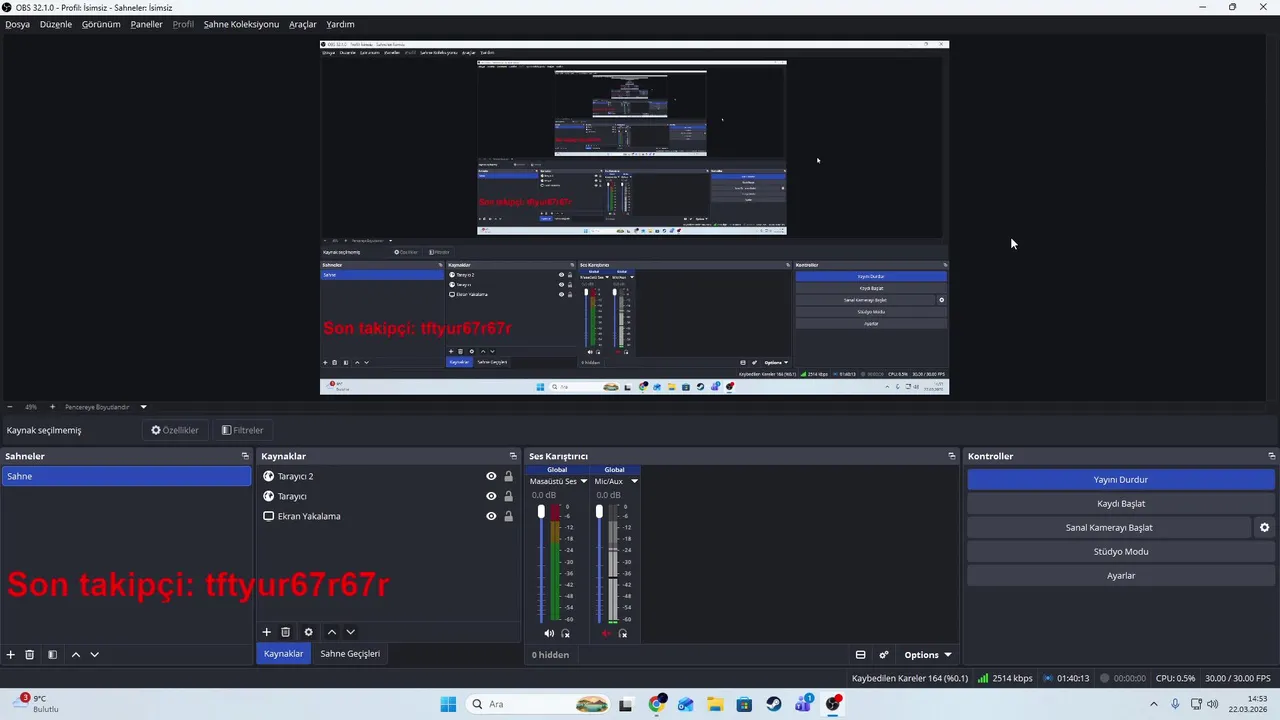Hide the Tarayıcı 2 source
Viewport: 1280px width, 720px height.
pos(491,476)
